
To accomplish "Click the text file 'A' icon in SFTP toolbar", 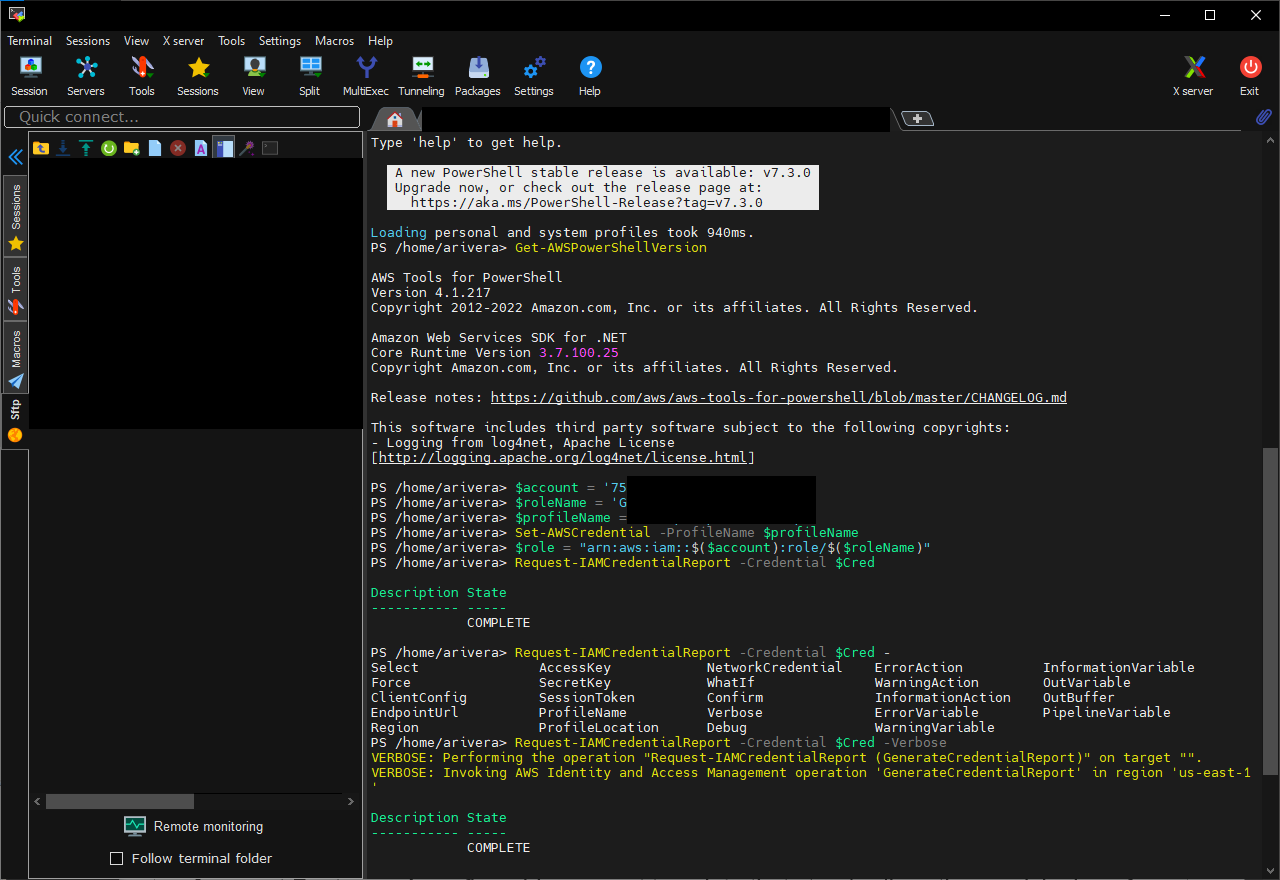I will click(x=200, y=148).
